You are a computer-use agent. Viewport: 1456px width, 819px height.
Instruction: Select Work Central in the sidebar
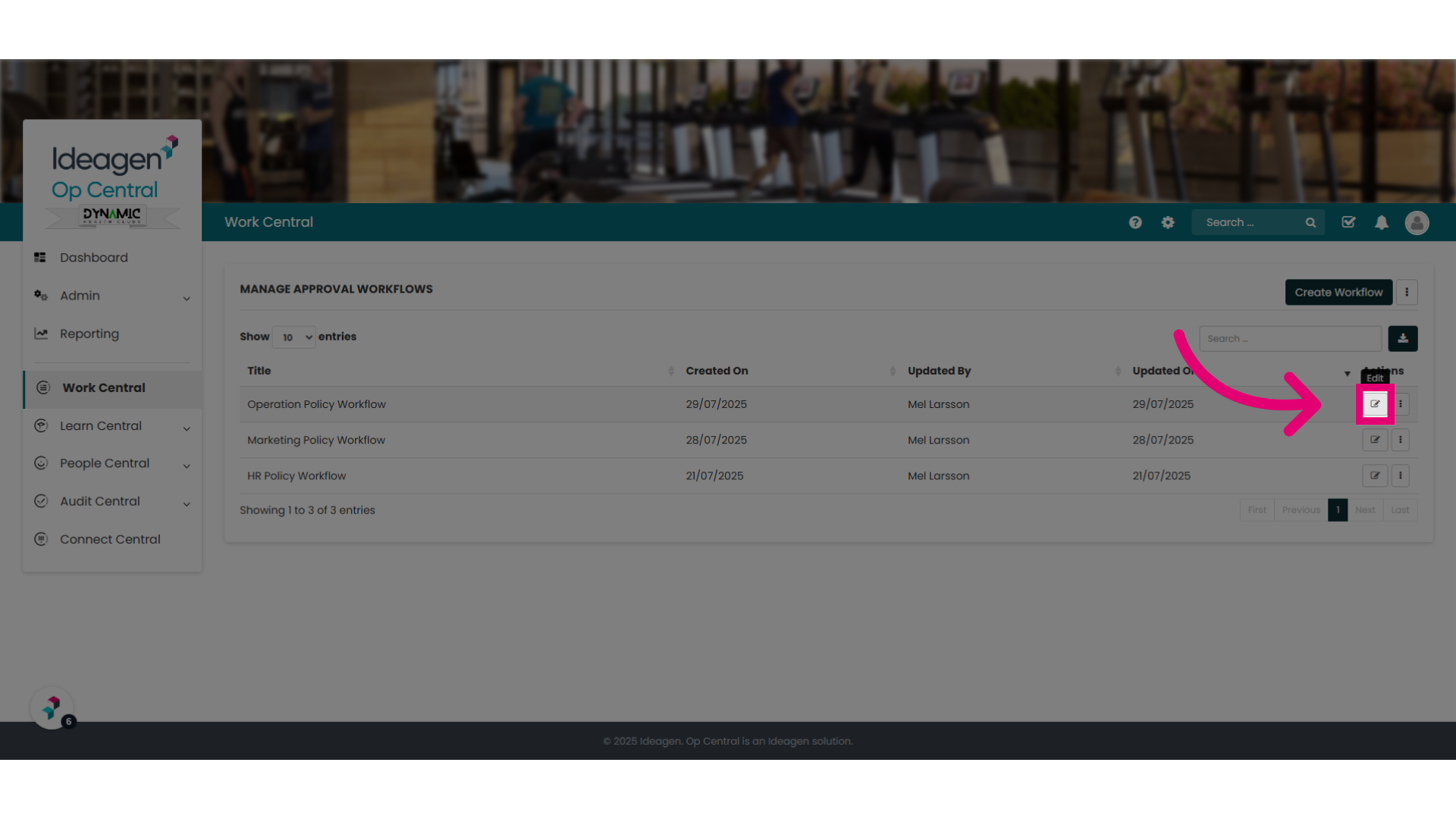tap(112, 388)
